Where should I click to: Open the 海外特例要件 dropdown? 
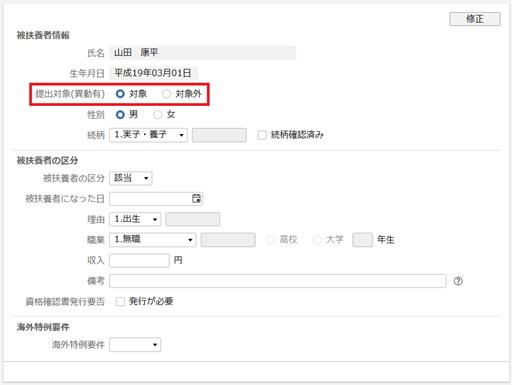(135, 345)
